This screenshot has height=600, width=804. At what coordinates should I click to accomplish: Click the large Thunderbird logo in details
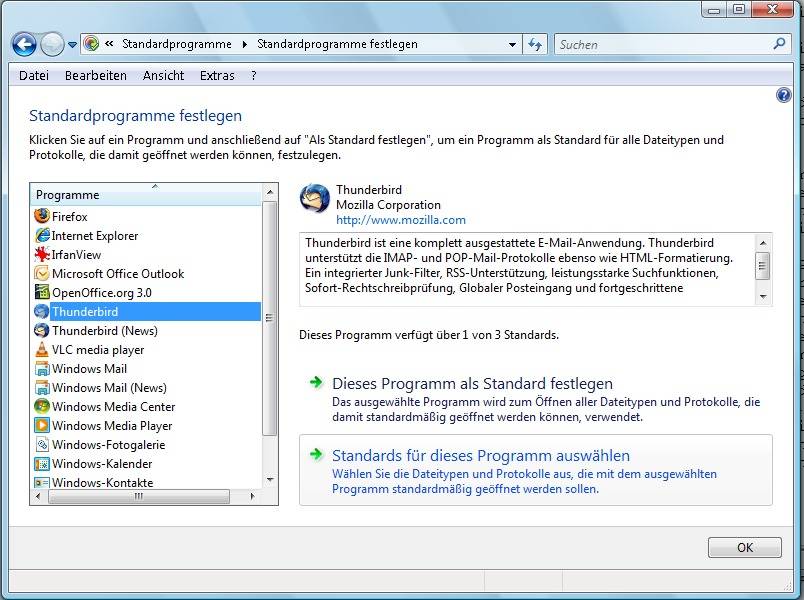tap(314, 198)
